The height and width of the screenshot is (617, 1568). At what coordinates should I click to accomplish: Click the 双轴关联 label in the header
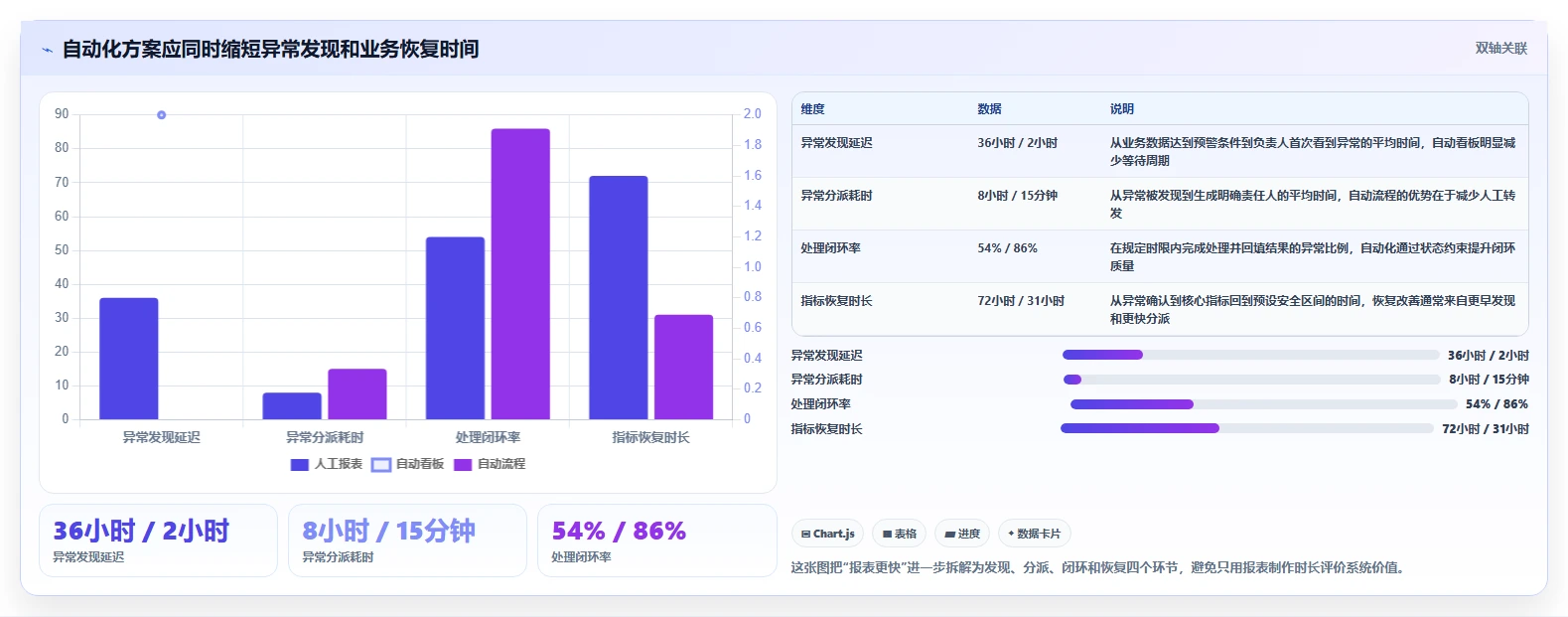[x=1500, y=48]
